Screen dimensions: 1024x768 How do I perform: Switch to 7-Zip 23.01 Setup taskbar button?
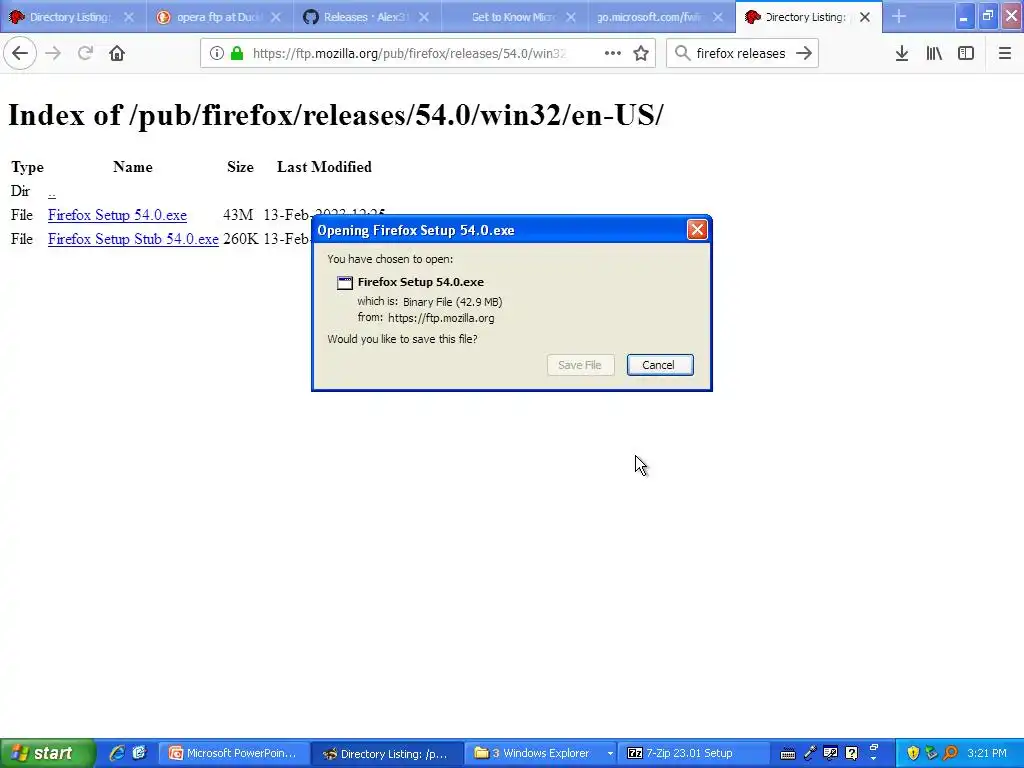(694, 753)
